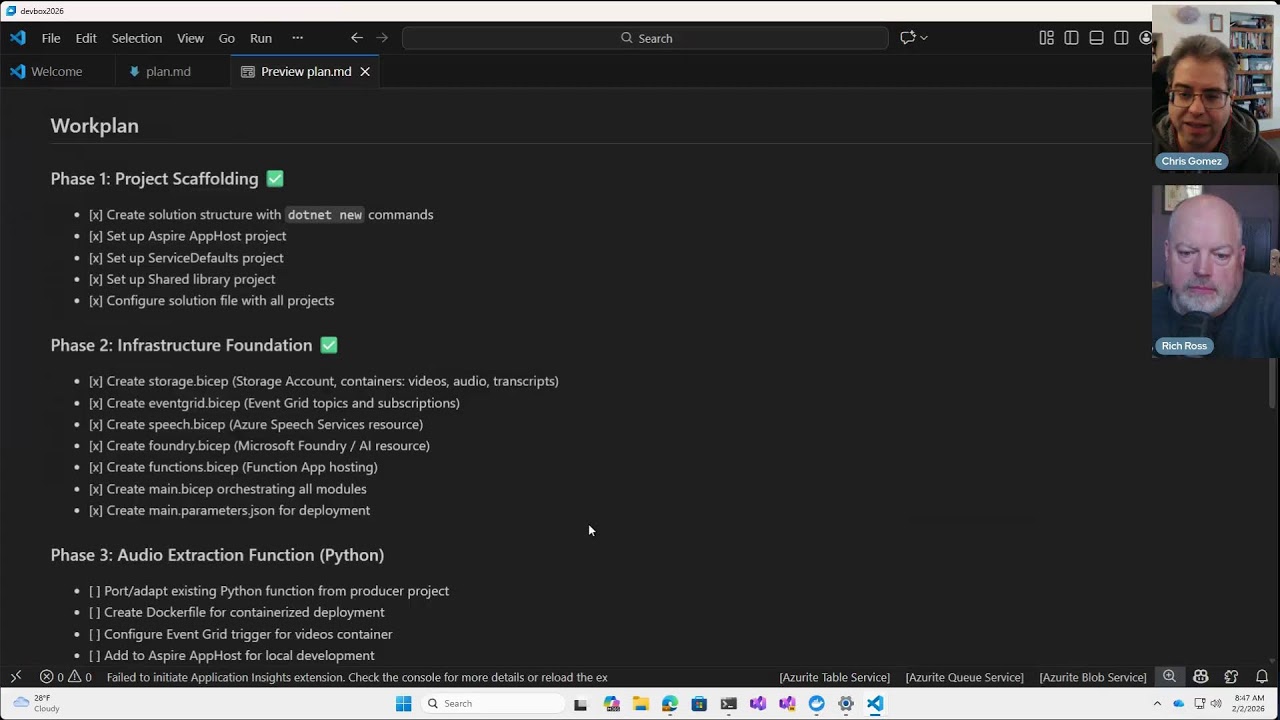Click Azurite Table Service status item
Screen dimensions: 1280x720
click(x=835, y=677)
